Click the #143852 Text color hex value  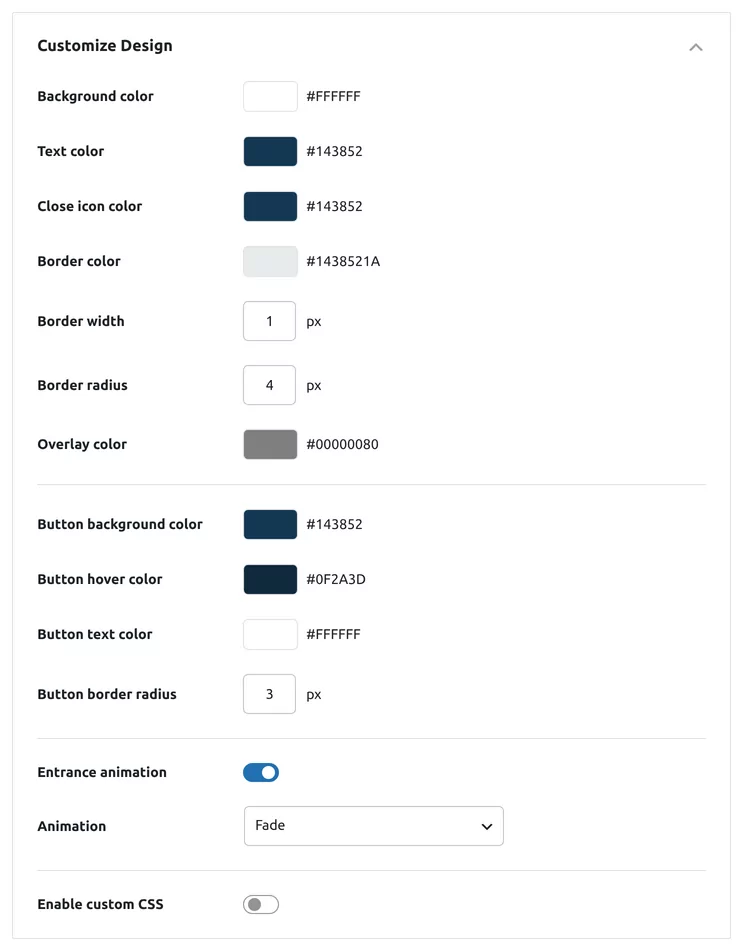tap(334, 152)
